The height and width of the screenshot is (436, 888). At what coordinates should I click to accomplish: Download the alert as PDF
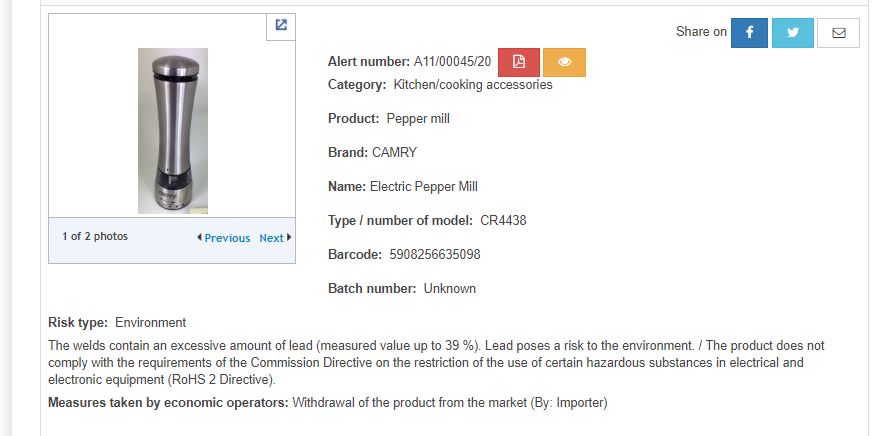click(519, 62)
